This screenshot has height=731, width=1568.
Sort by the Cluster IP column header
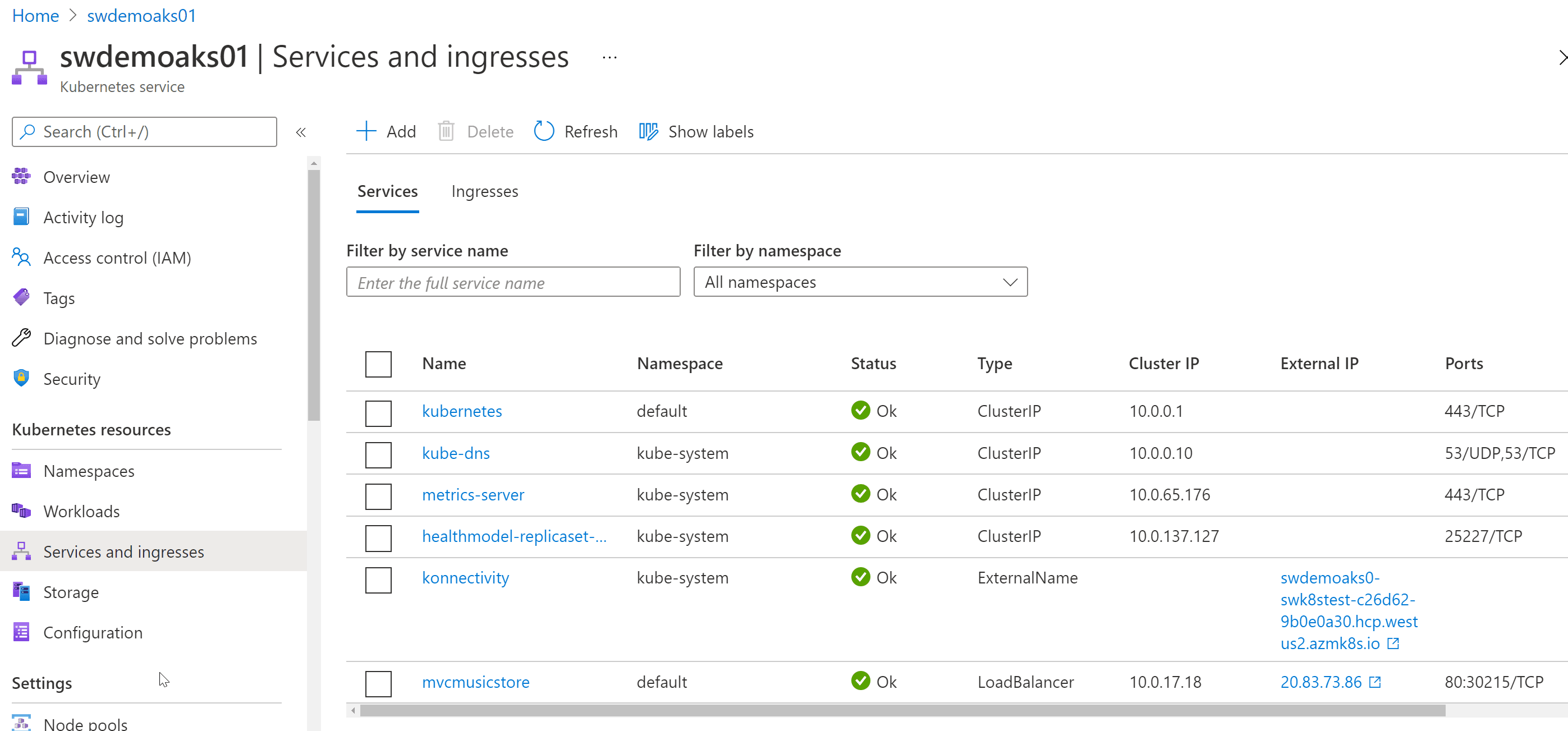(x=1164, y=364)
